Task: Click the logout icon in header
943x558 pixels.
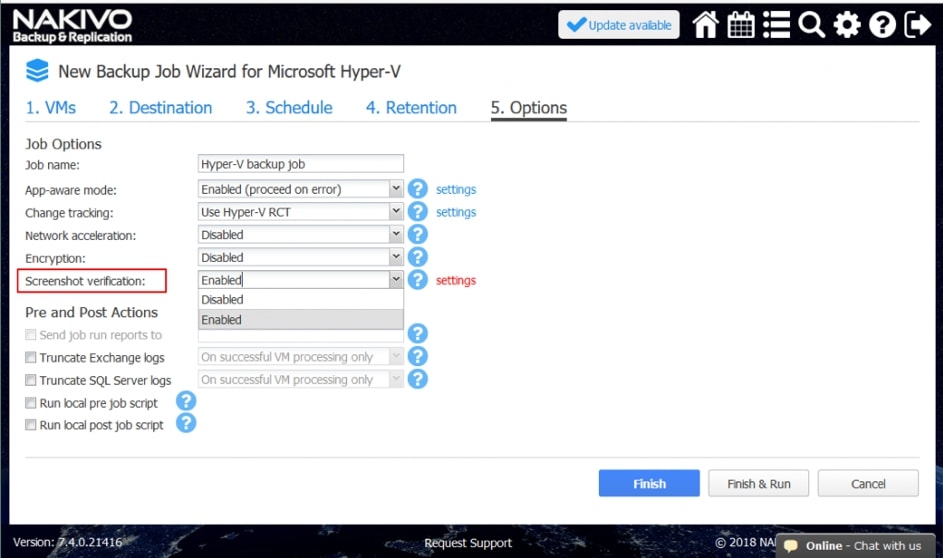Action: click(x=917, y=25)
